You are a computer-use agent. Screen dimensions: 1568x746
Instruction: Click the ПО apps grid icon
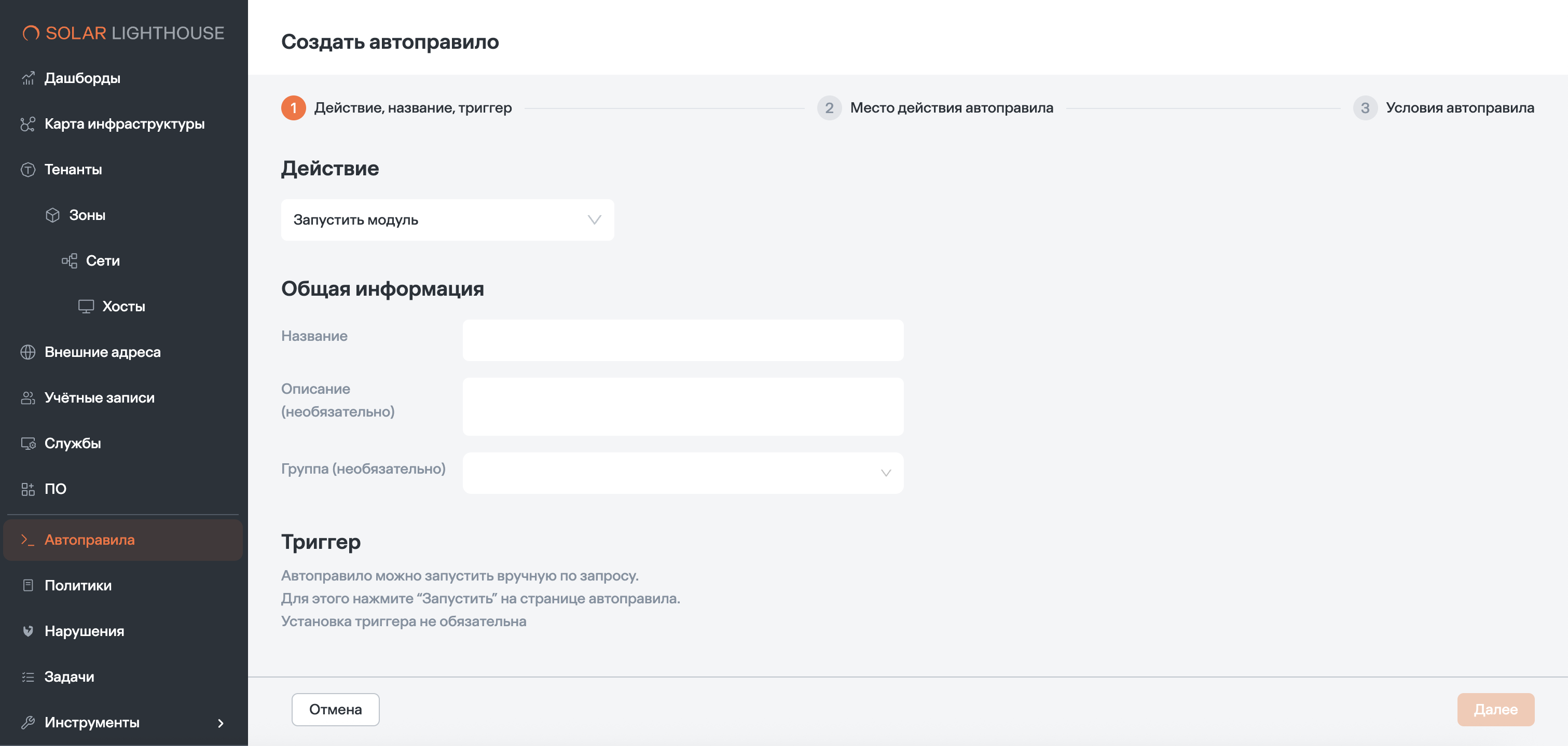28,489
